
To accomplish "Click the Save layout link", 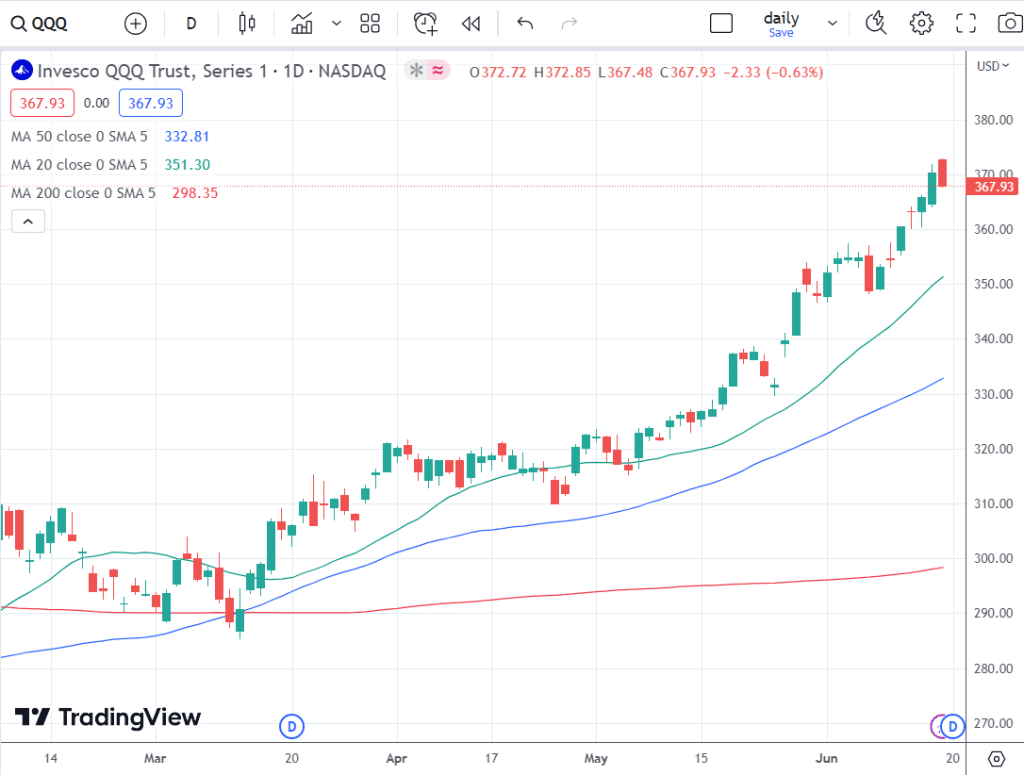I will coord(781,33).
